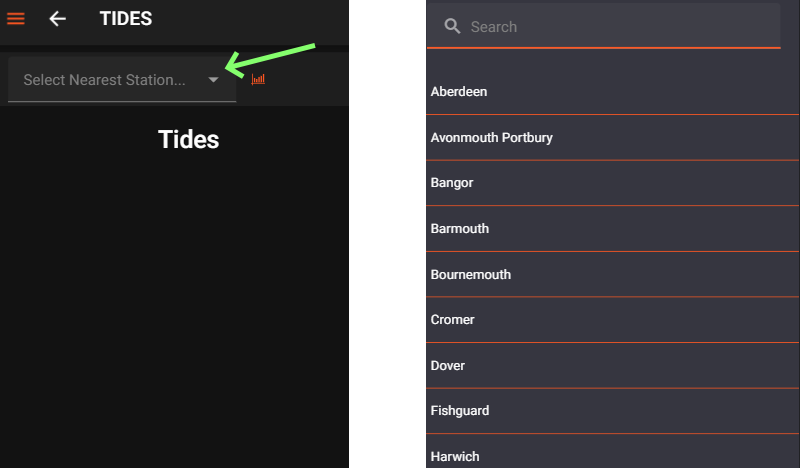This screenshot has width=800, height=468.
Task: Expand the Select Nearest Station dropdown arrow
Action: click(x=213, y=80)
